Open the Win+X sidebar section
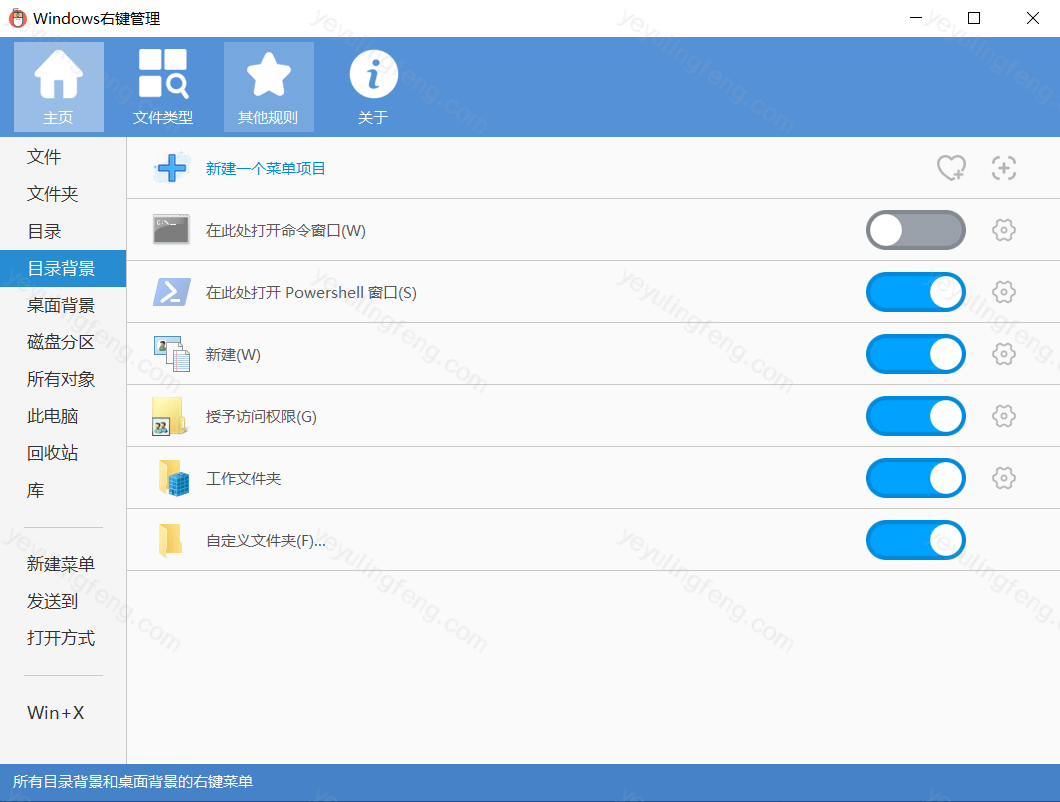The image size is (1060, 802). (56, 713)
